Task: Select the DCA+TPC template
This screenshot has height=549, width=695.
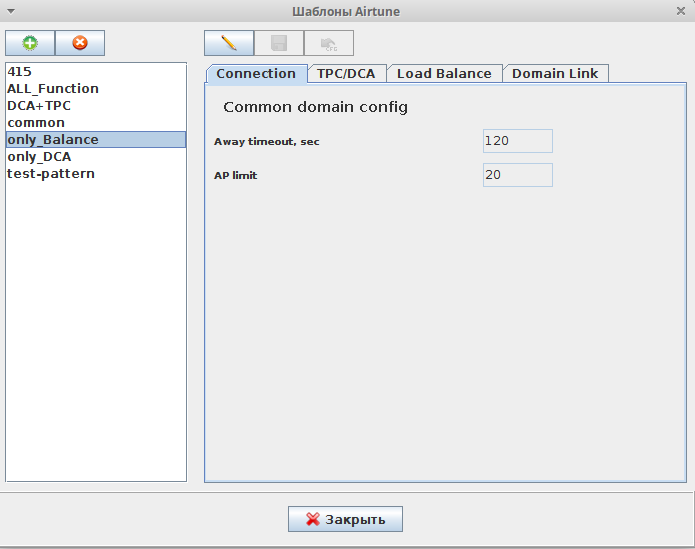Action: 96,105
